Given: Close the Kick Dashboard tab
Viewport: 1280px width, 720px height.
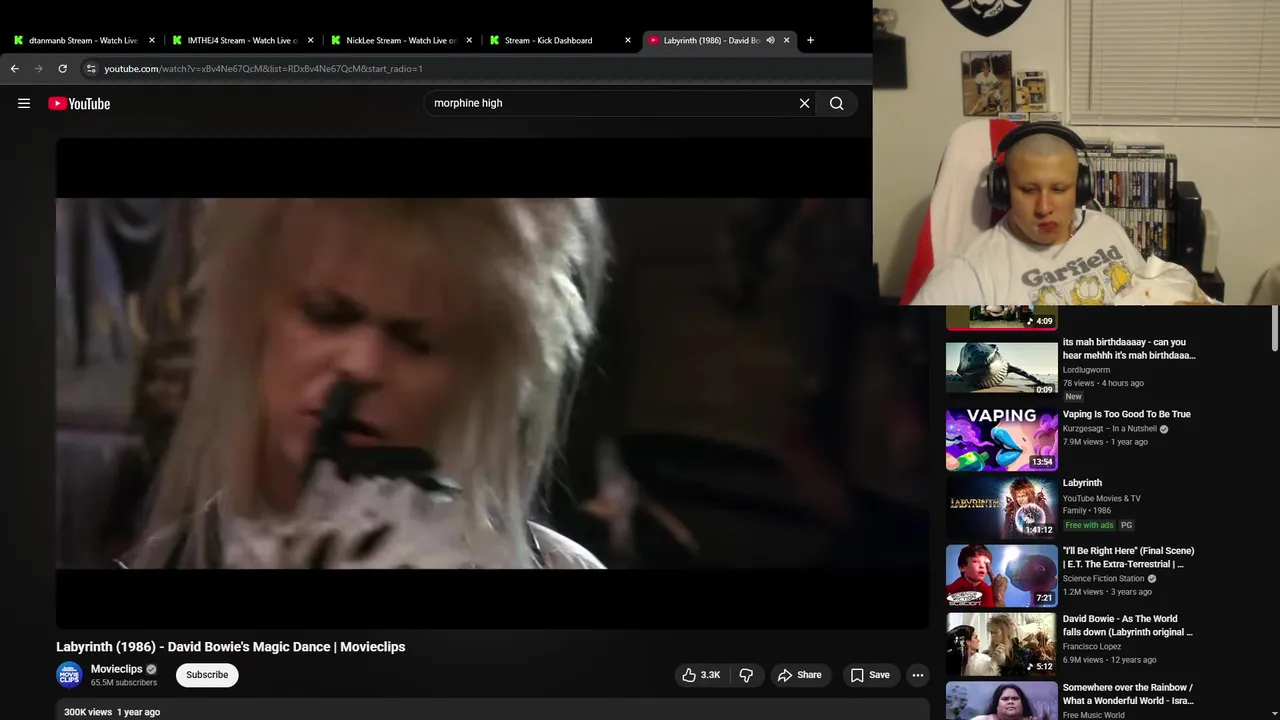Looking at the screenshot, I should pos(628,40).
